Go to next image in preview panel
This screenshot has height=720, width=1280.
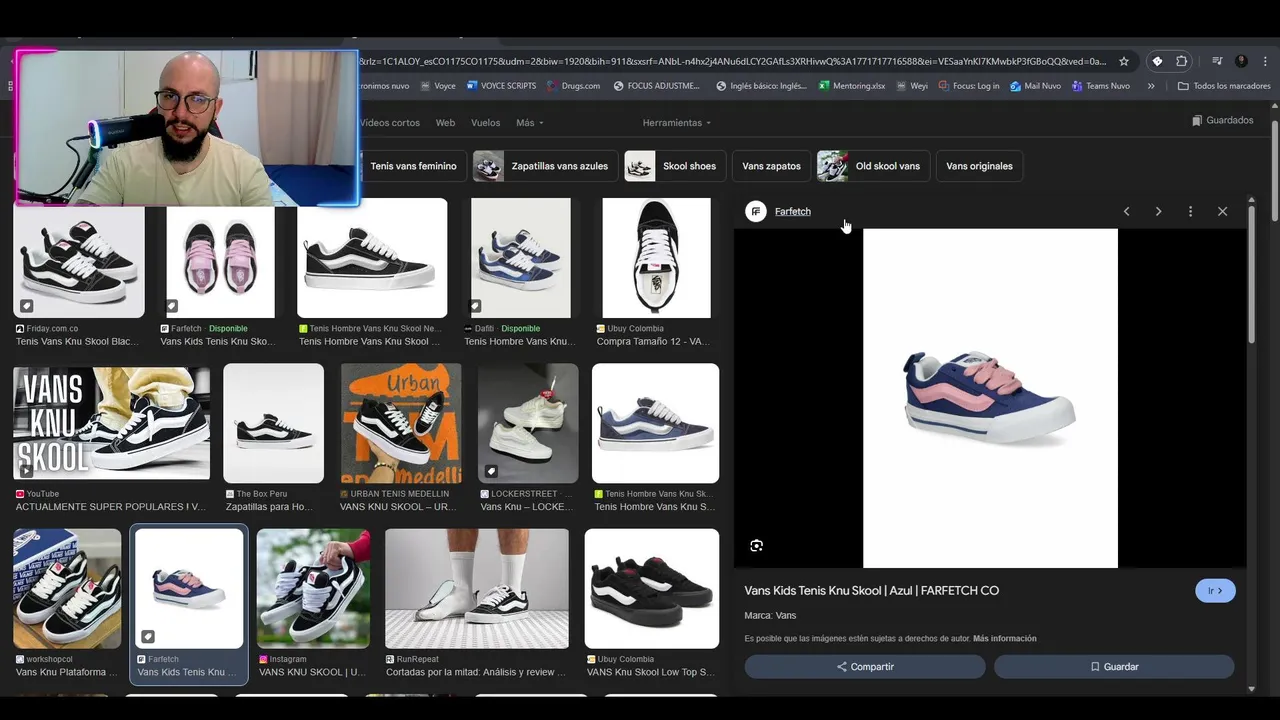pyautogui.click(x=1158, y=212)
